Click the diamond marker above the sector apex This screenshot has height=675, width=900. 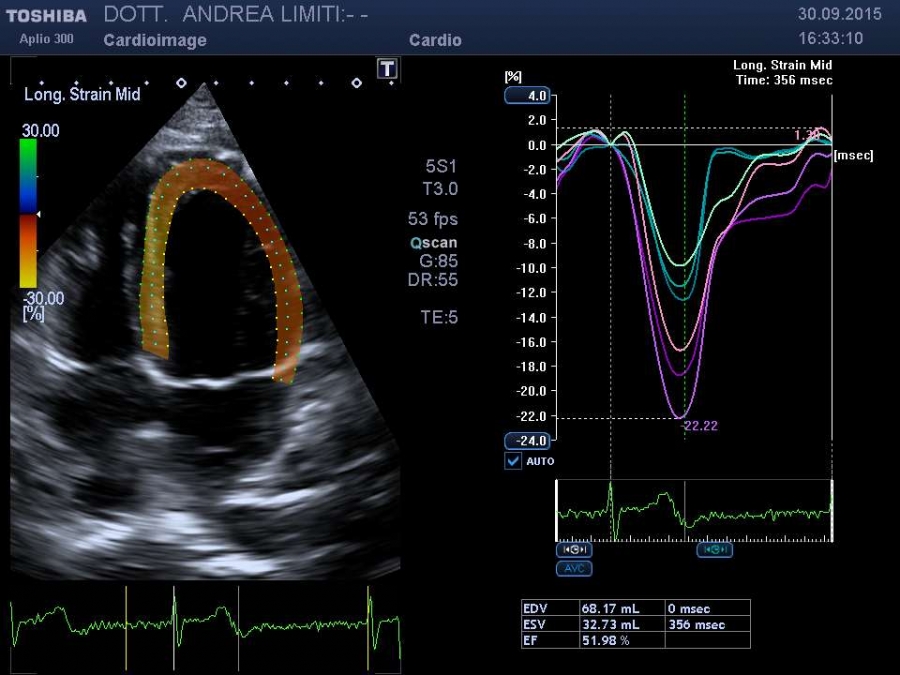[x=181, y=83]
